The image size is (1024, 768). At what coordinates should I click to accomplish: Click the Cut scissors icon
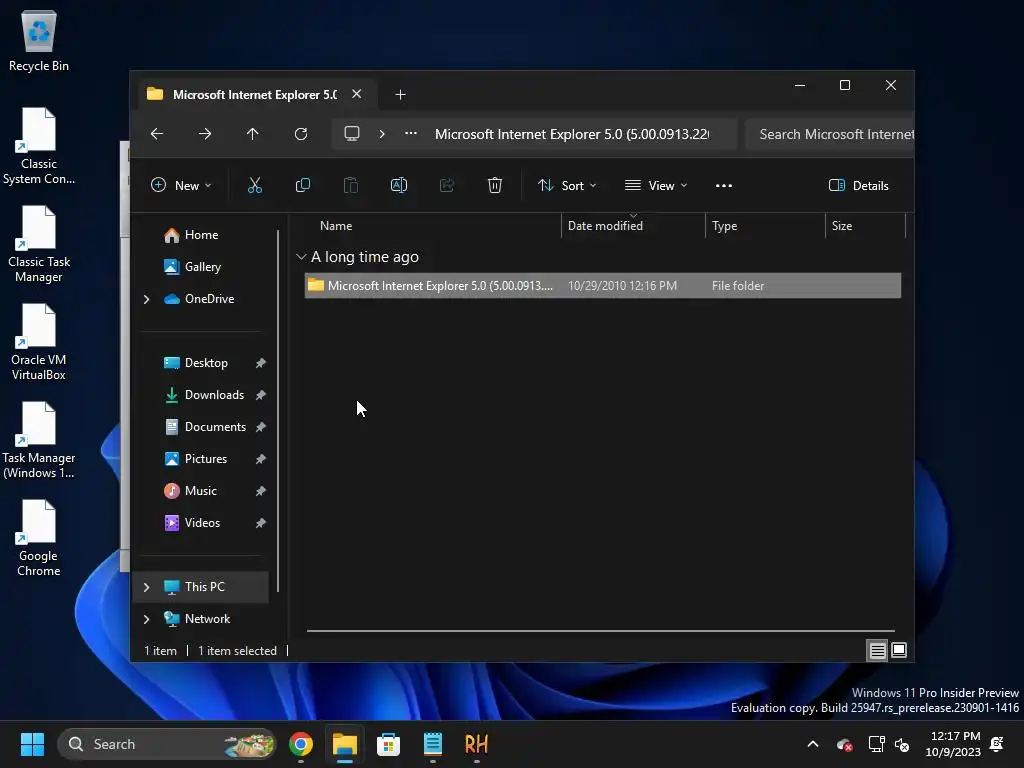255,185
